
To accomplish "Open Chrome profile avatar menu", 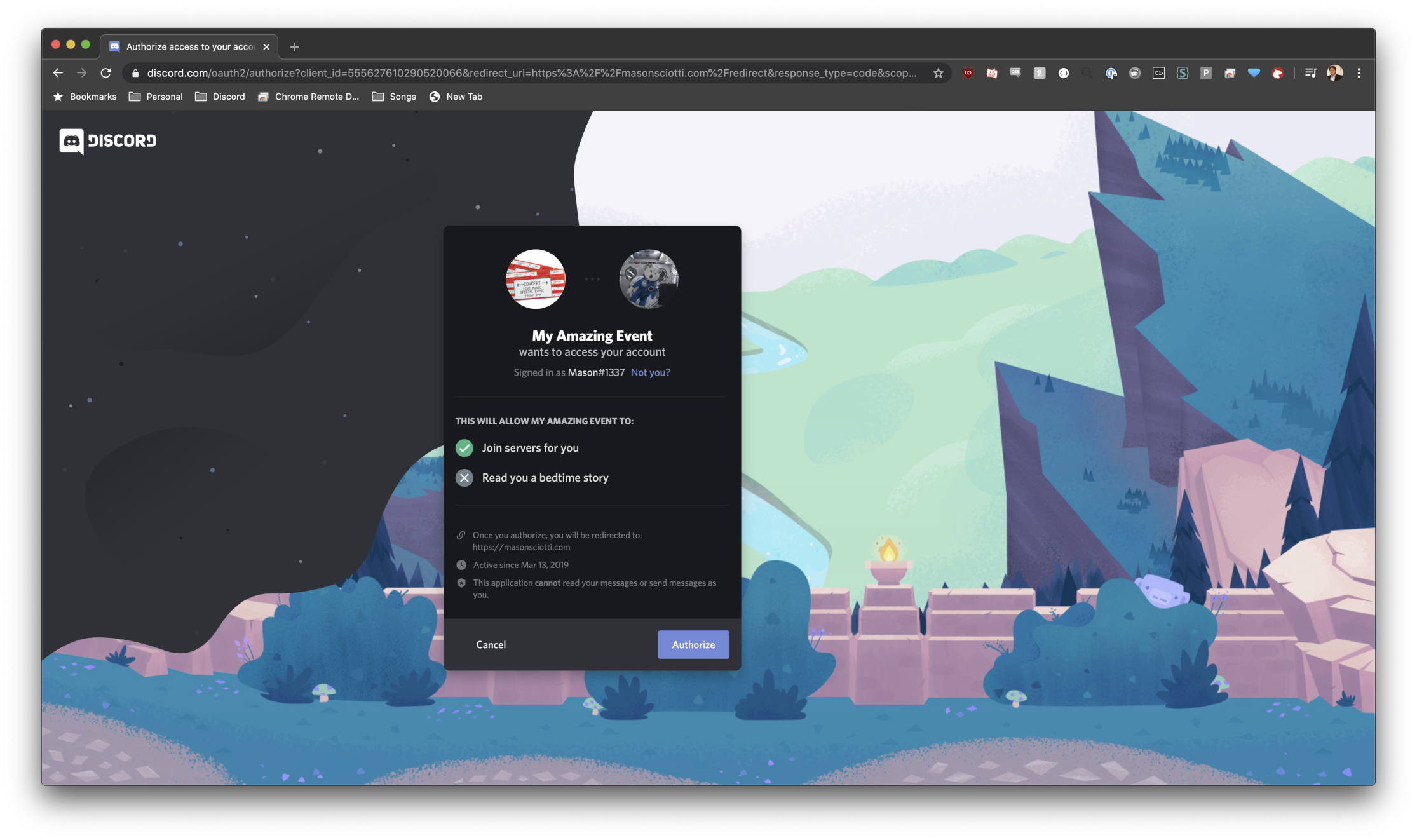I will coord(1335,73).
